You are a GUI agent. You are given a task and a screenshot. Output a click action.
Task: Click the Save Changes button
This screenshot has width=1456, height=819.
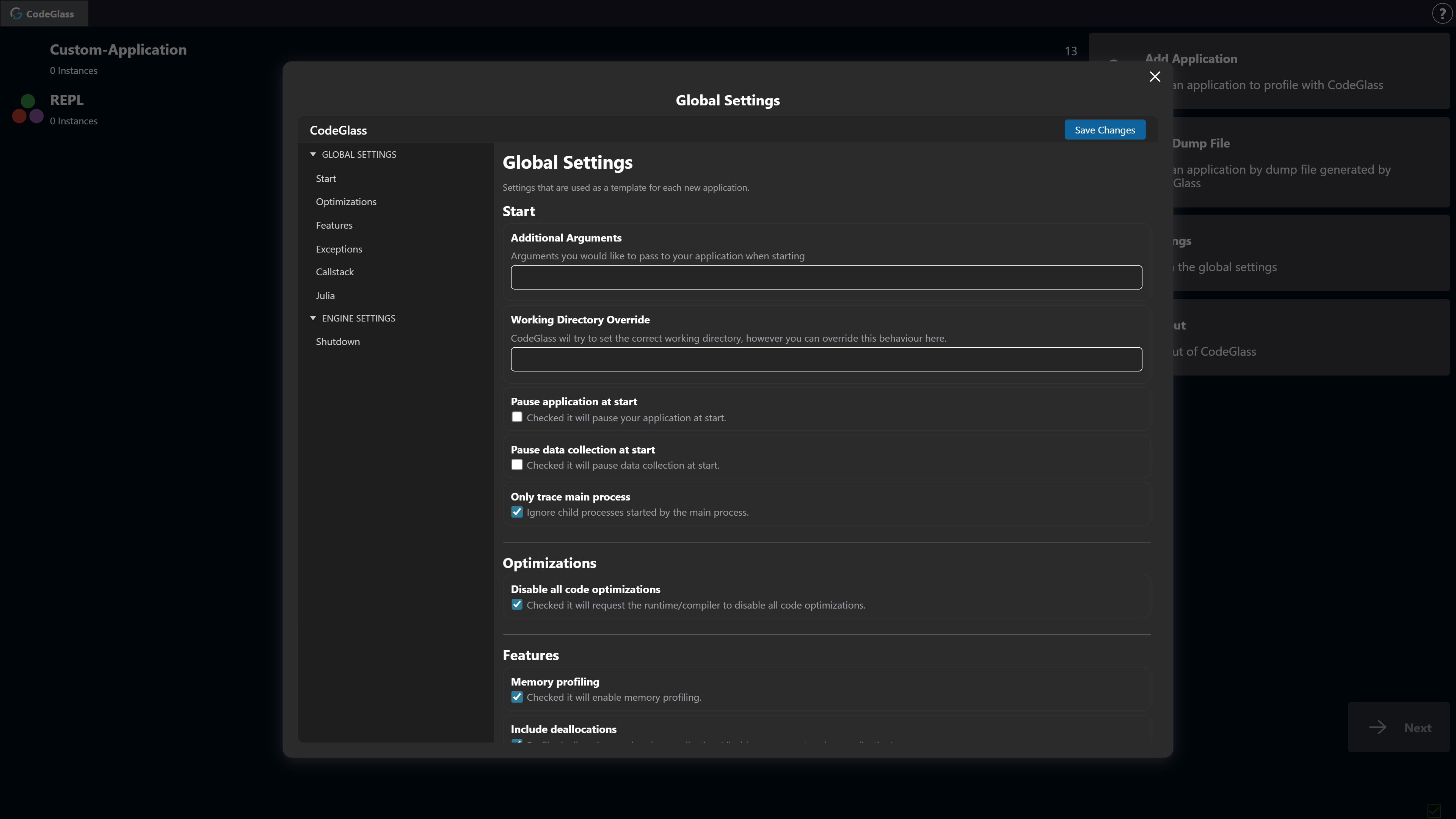pos(1105,130)
